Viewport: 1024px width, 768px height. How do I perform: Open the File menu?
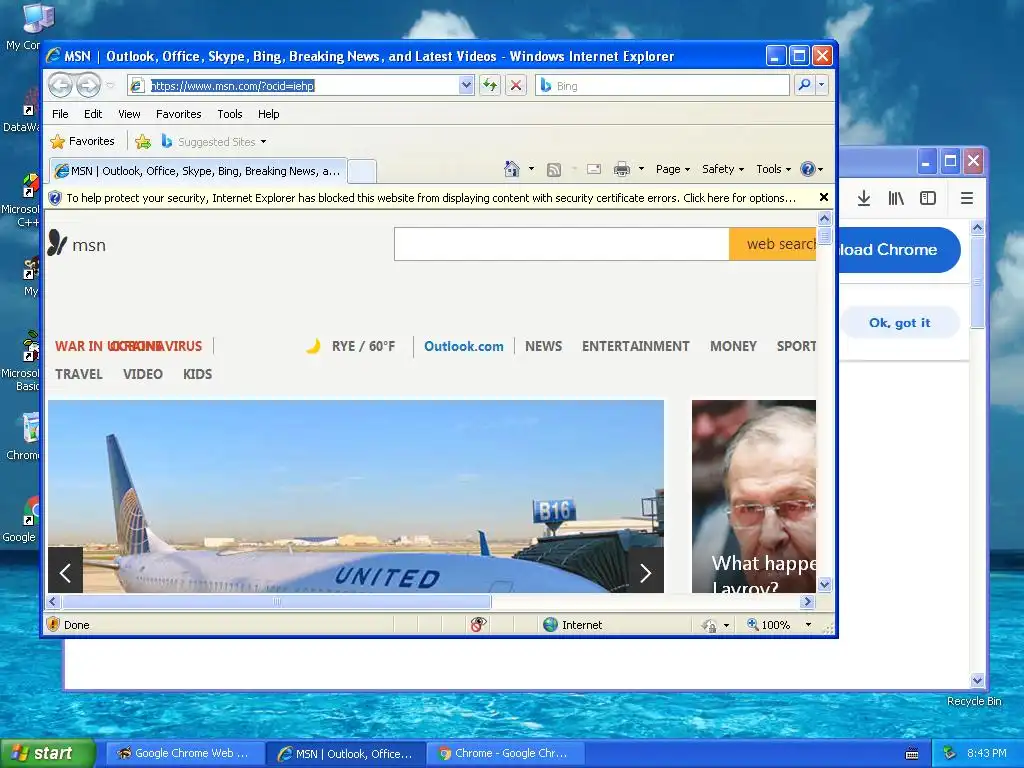pyautogui.click(x=60, y=114)
